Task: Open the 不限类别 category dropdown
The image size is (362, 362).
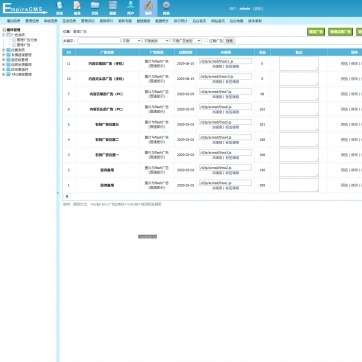Action: coord(156,41)
